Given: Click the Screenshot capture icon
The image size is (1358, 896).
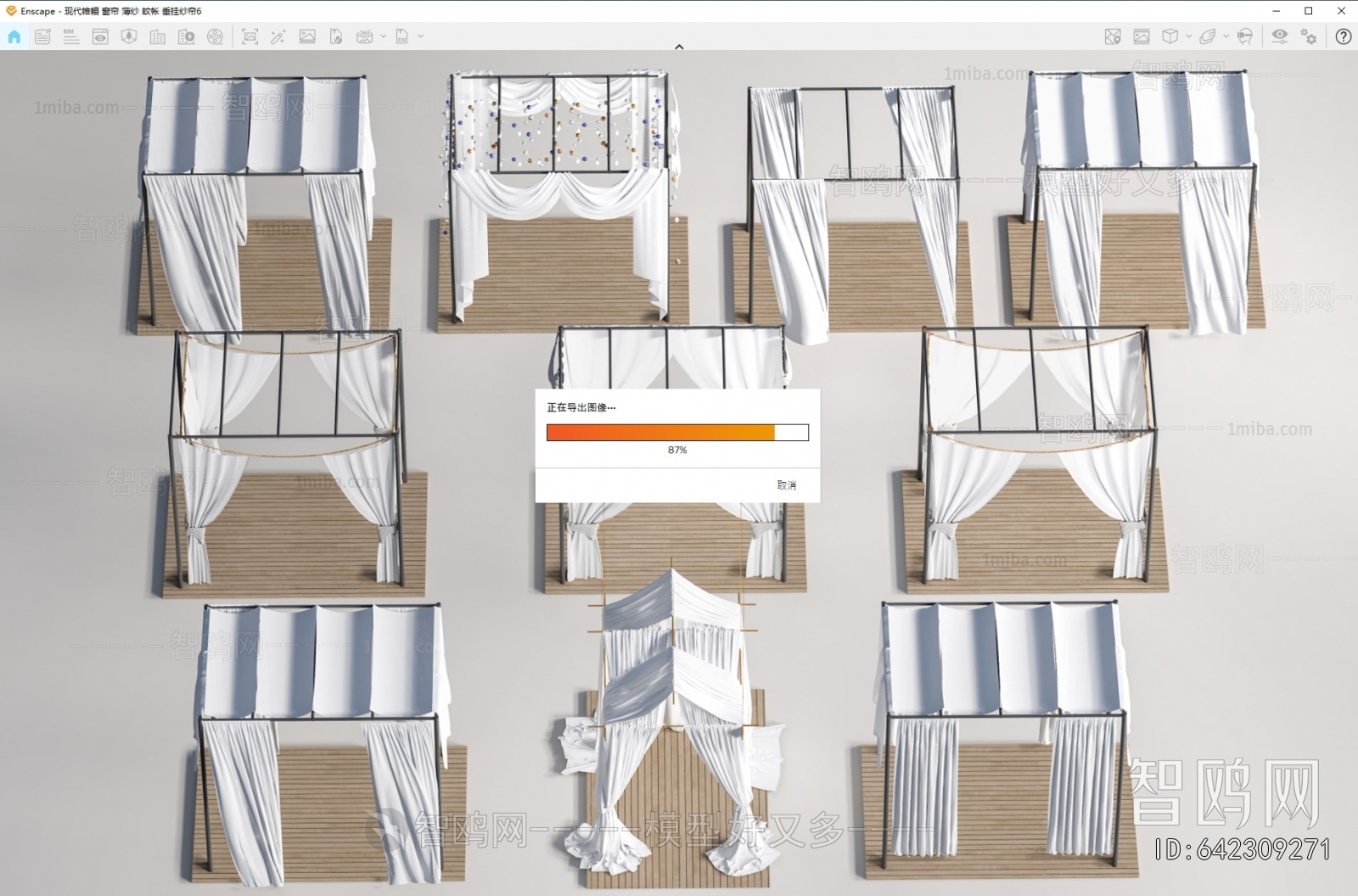Looking at the screenshot, I should (250, 36).
